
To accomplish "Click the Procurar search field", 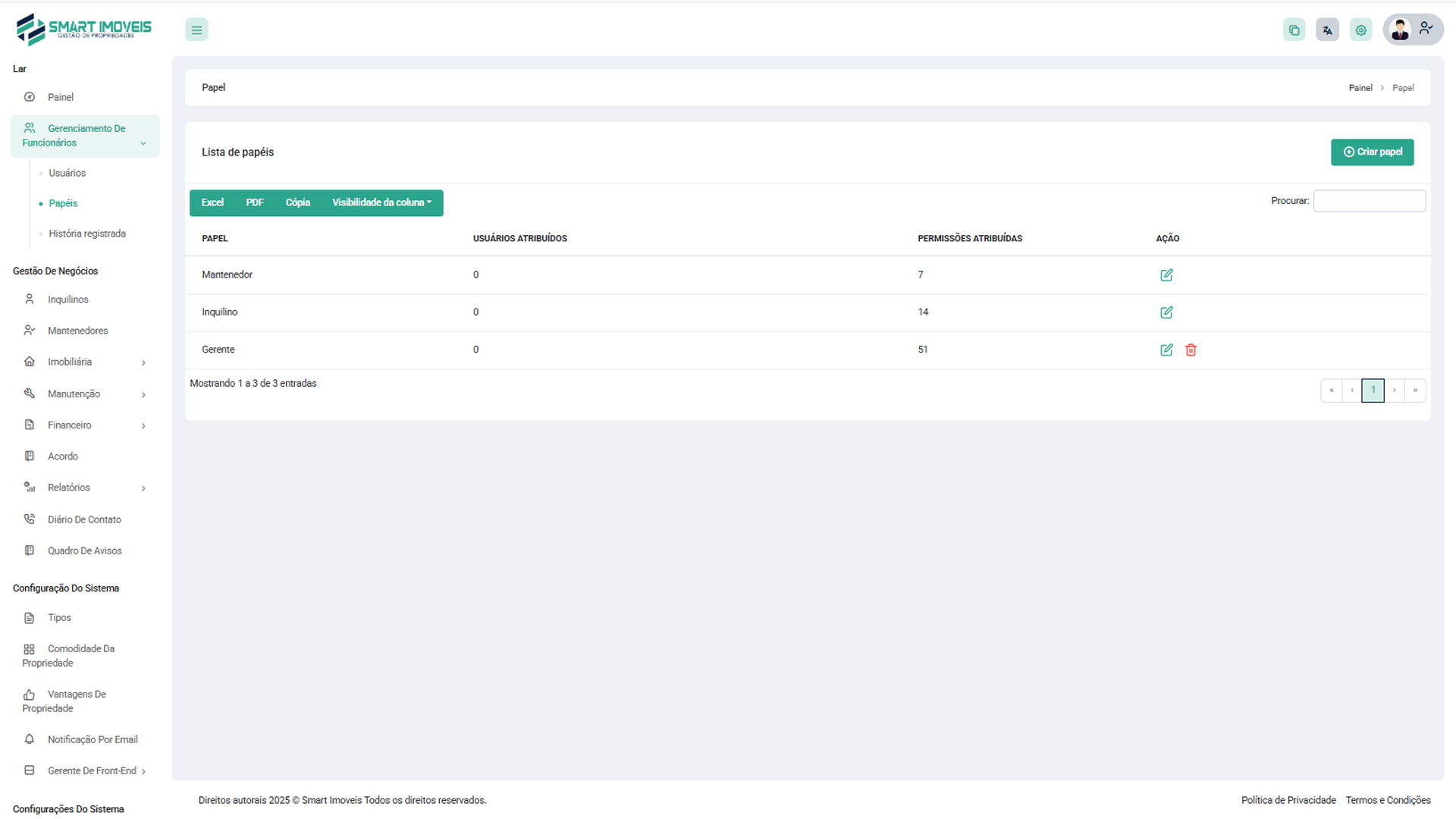I will [x=1369, y=201].
